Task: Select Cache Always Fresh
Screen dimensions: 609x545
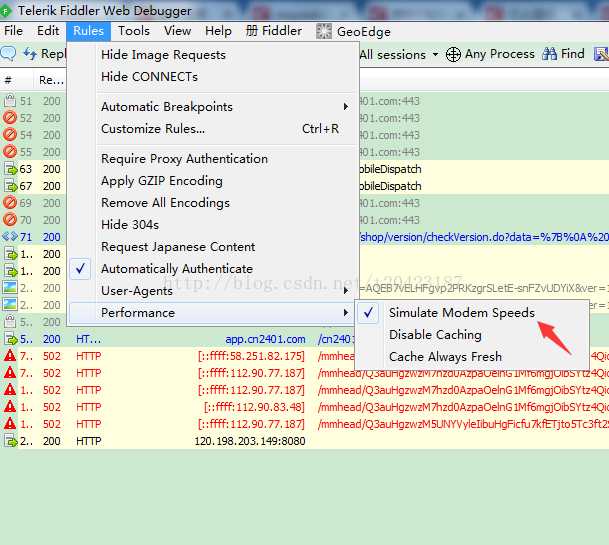Action: tap(472, 357)
